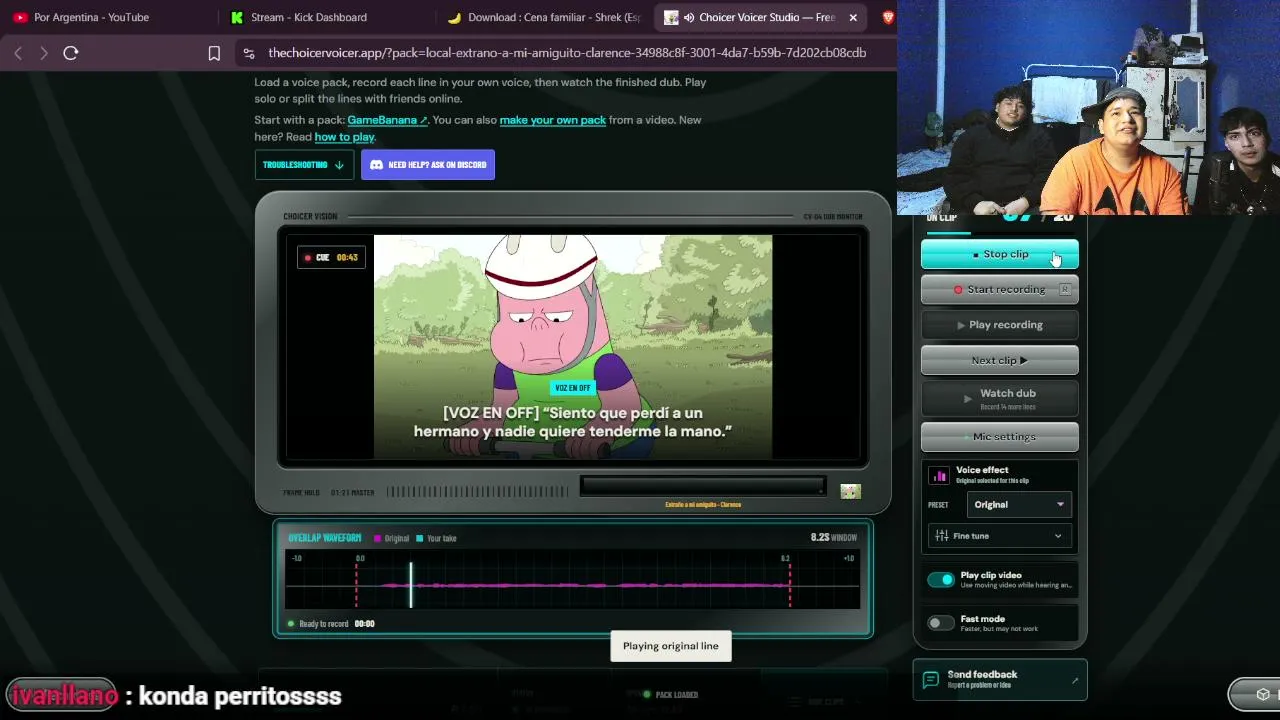Click the address bar URL field
The image size is (1280, 720).
point(567,53)
